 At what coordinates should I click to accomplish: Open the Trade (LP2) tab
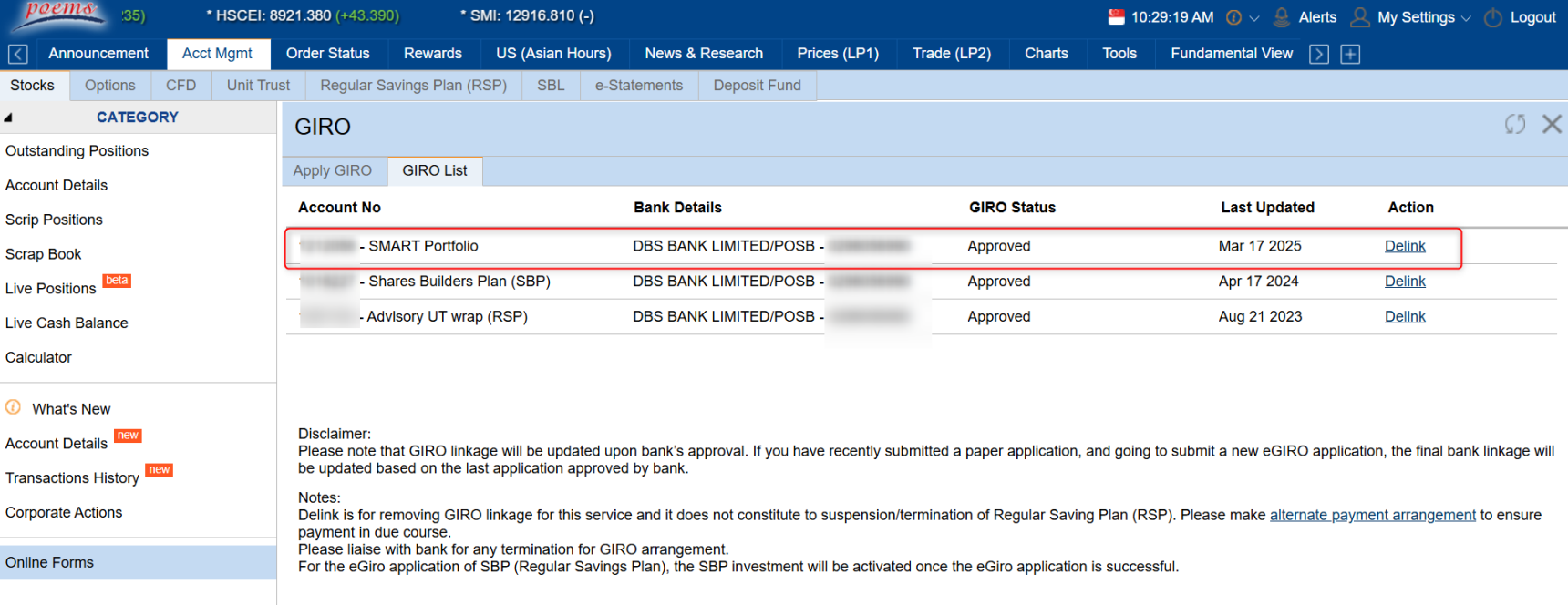(952, 54)
